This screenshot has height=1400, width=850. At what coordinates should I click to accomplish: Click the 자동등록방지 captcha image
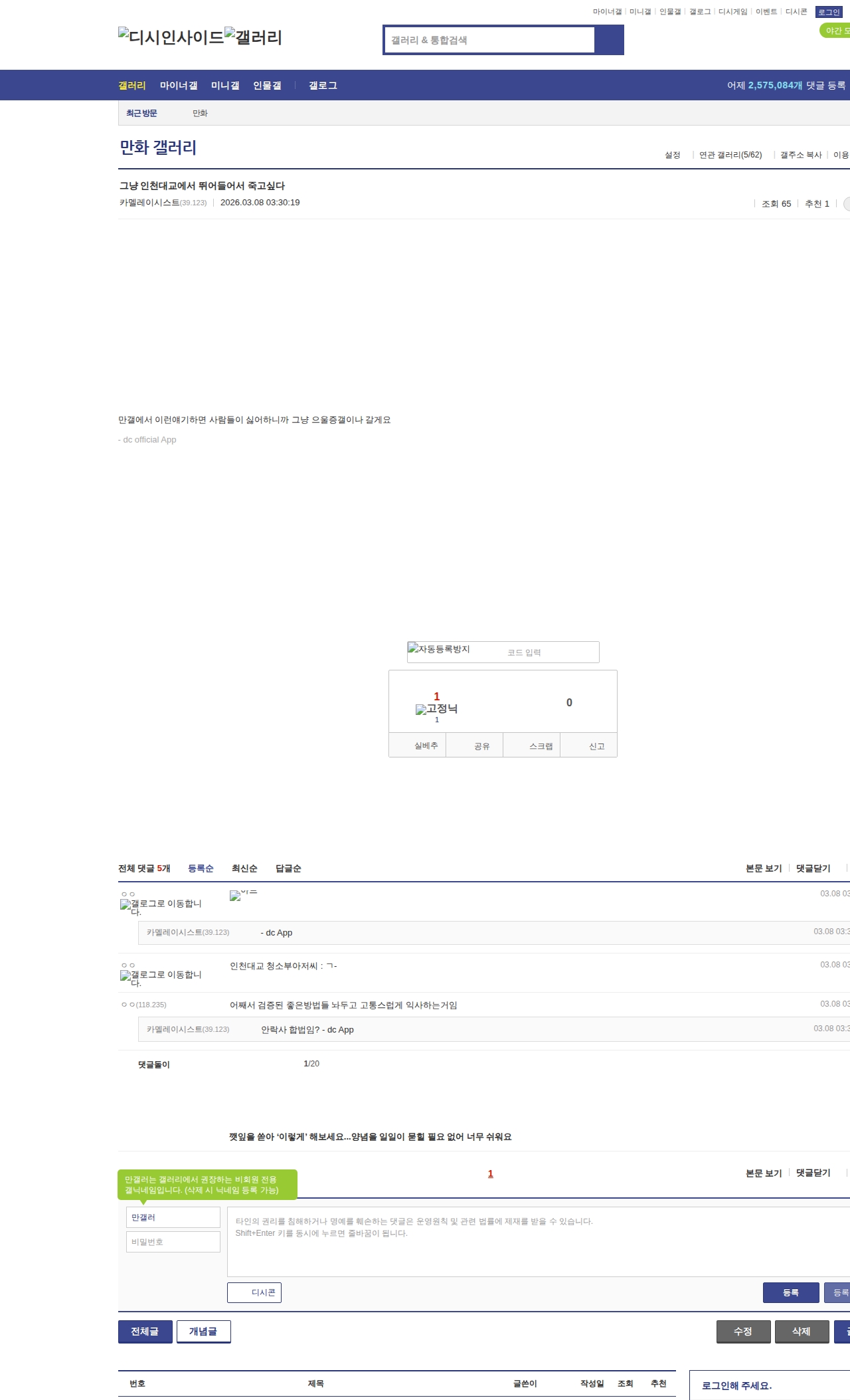(x=439, y=649)
